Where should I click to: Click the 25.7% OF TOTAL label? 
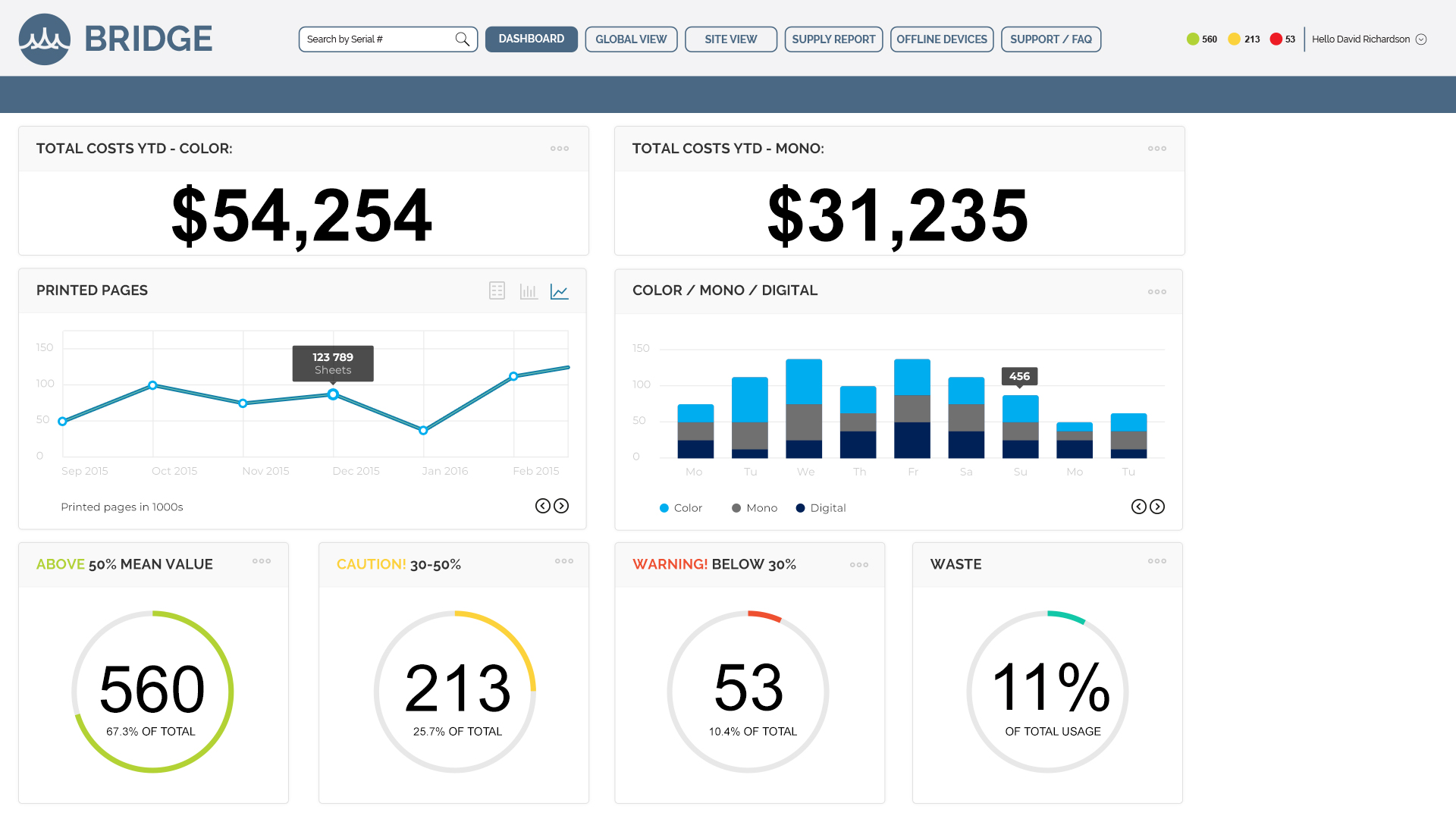click(x=457, y=732)
